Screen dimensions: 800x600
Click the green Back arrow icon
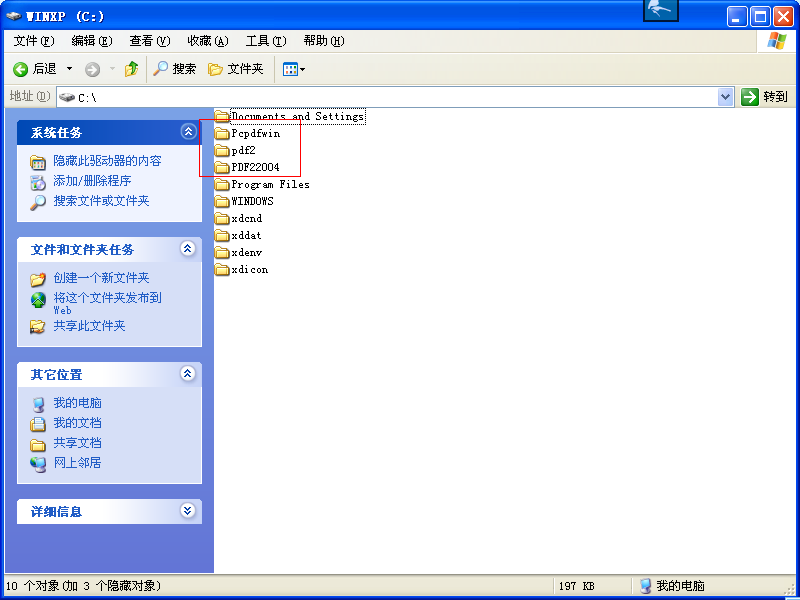point(20,69)
